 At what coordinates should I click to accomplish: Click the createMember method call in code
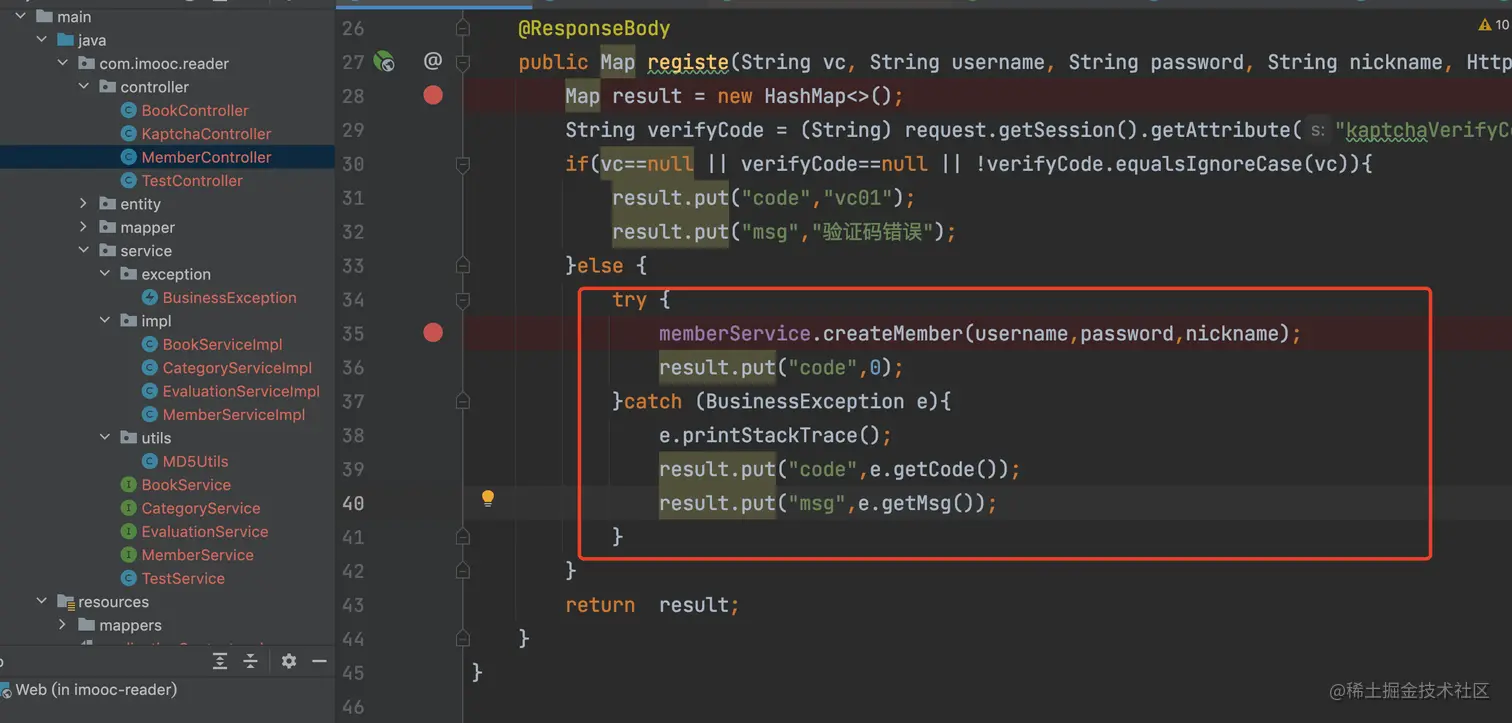coord(893,333)
